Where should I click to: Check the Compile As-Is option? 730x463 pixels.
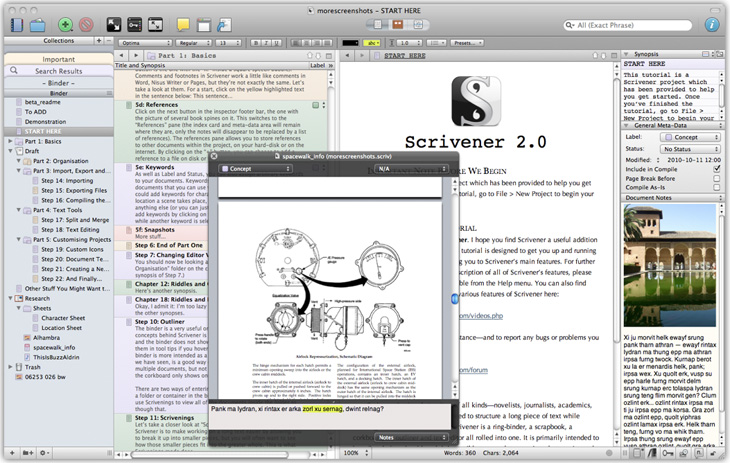coord(716,187)
